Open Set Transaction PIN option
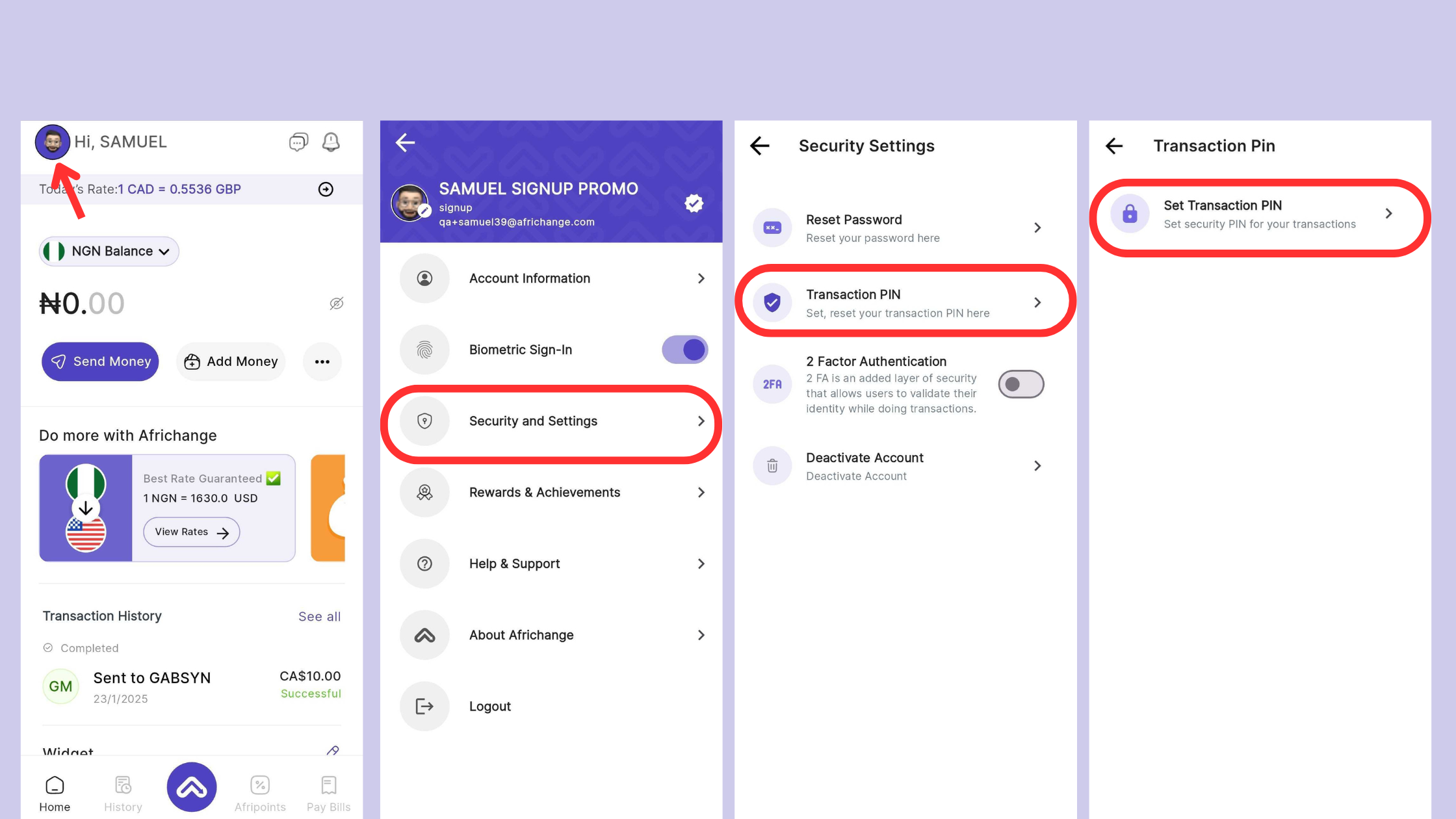This screenshot has height=819, width=1456. click(1260, 214)
